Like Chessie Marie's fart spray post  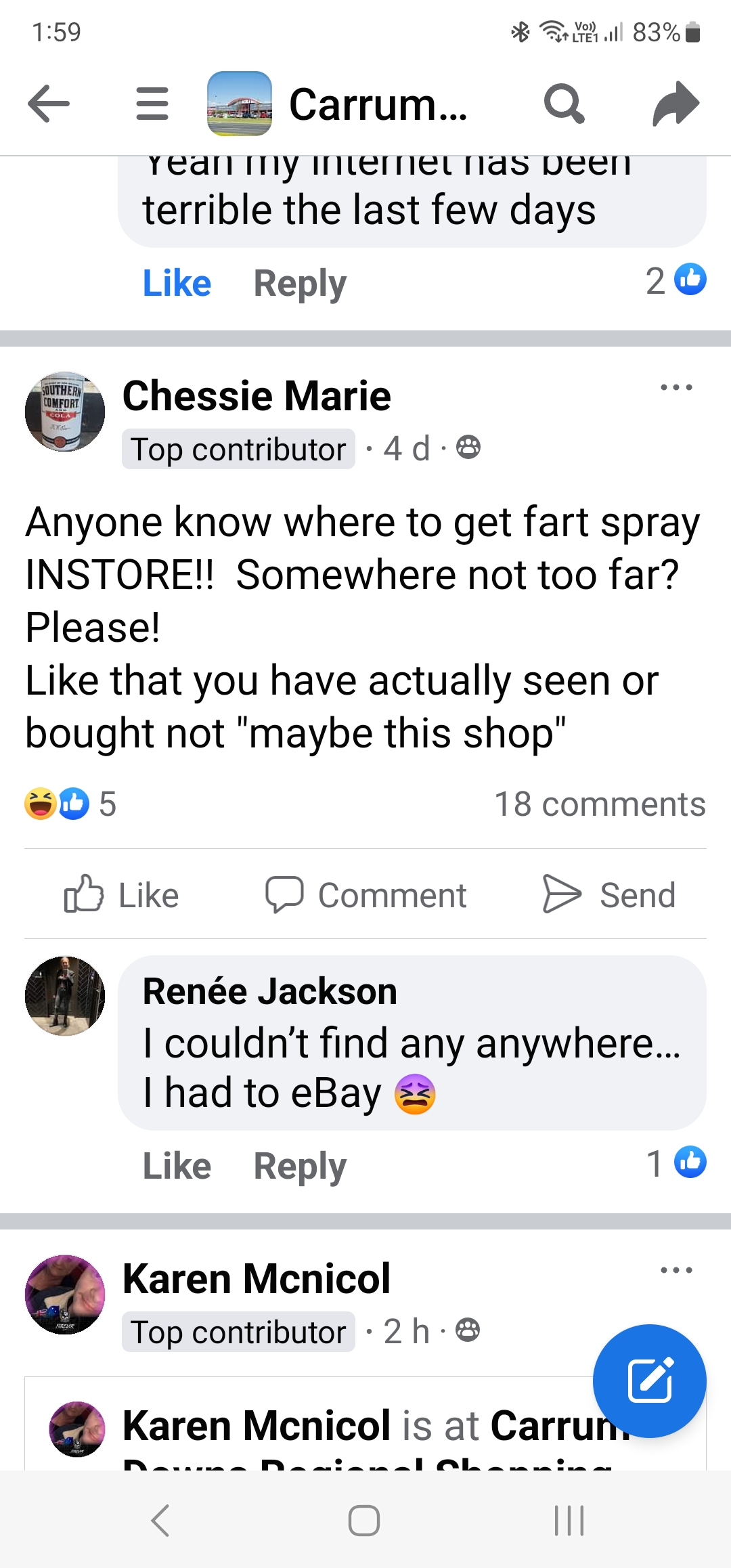[x=122, y=895]
